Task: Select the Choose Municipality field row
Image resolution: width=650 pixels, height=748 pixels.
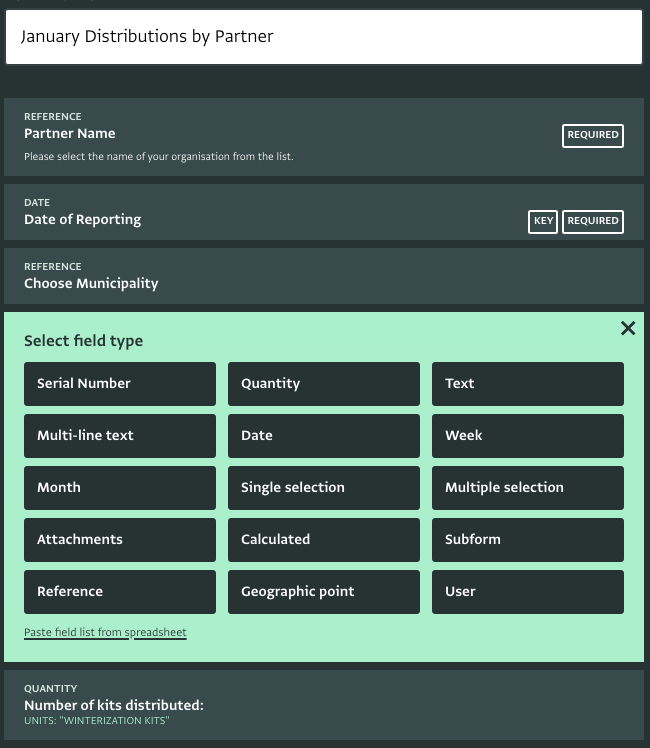Action: pyautogui.click(x=324, y=276)
